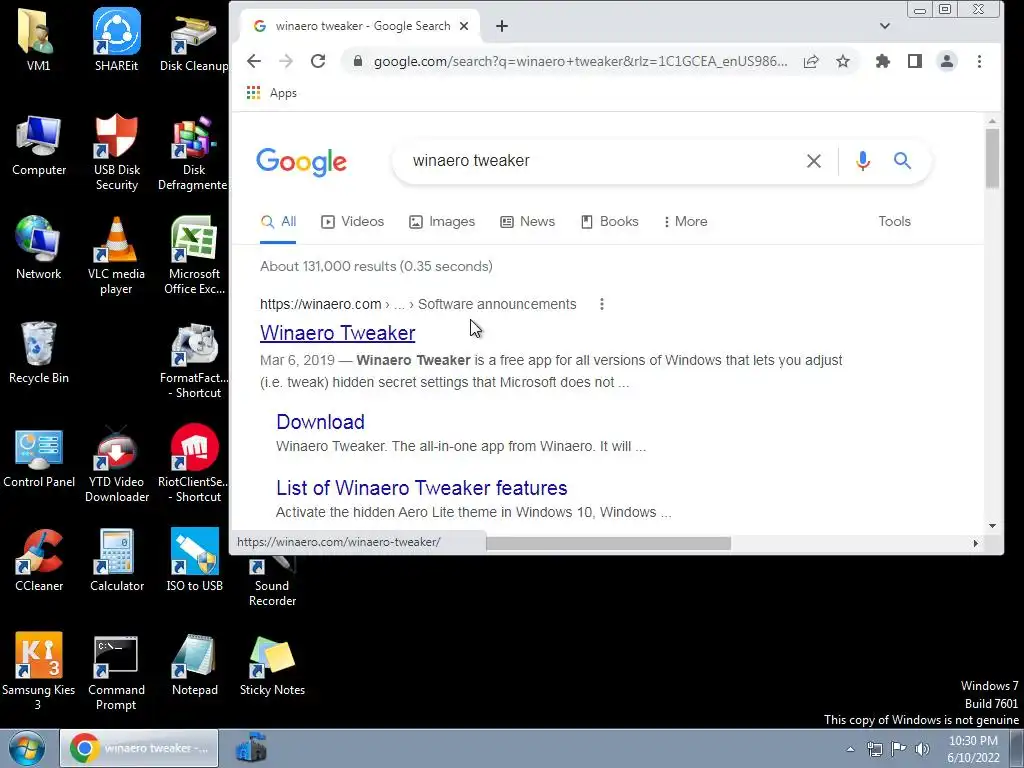Open the about-this-result three dots menu
The width and height of the screenshot is (1024, 768).
coord(601,304)
